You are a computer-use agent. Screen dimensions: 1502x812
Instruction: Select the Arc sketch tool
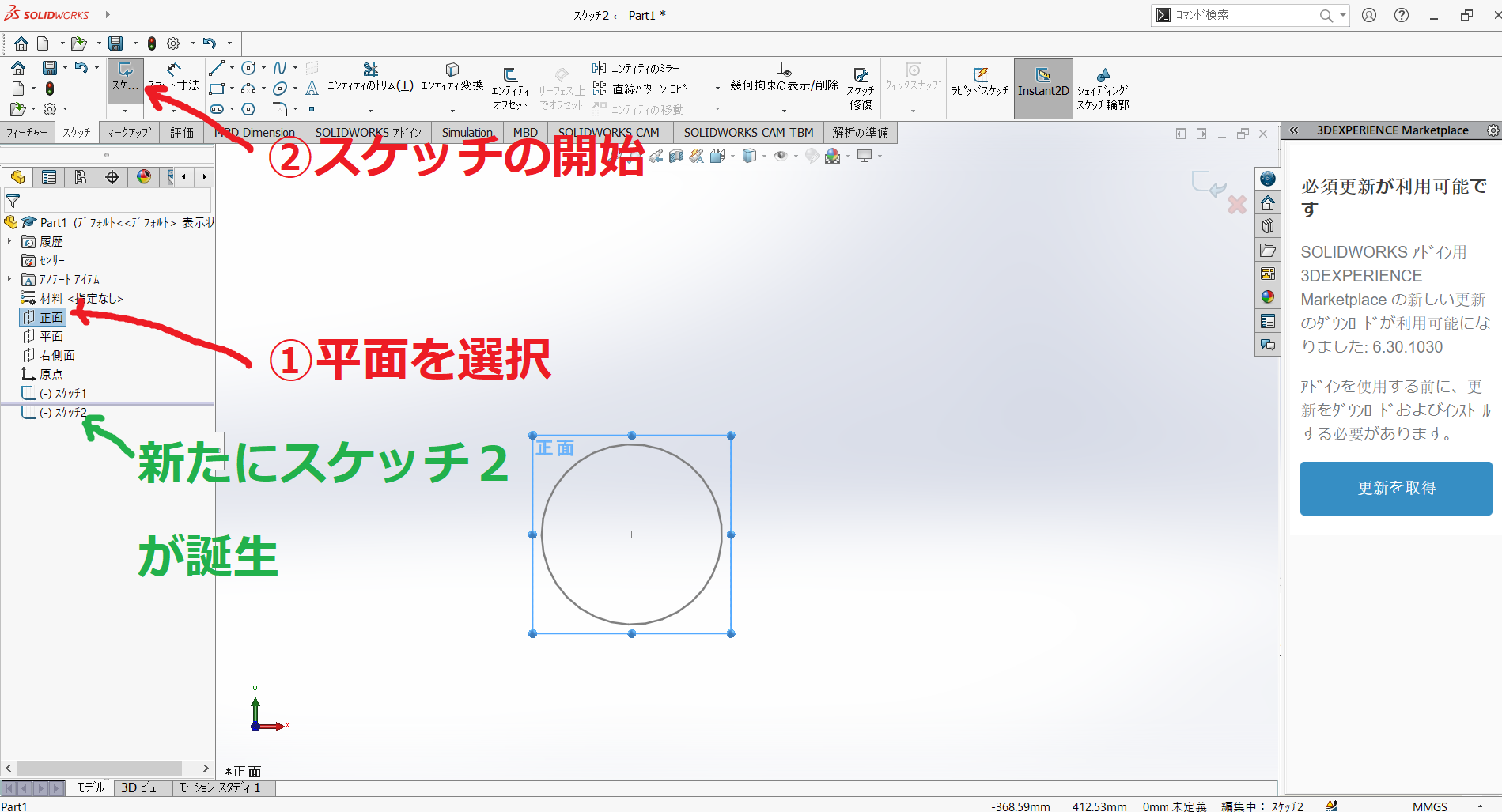pyautogui.click(x=248, y=89)
